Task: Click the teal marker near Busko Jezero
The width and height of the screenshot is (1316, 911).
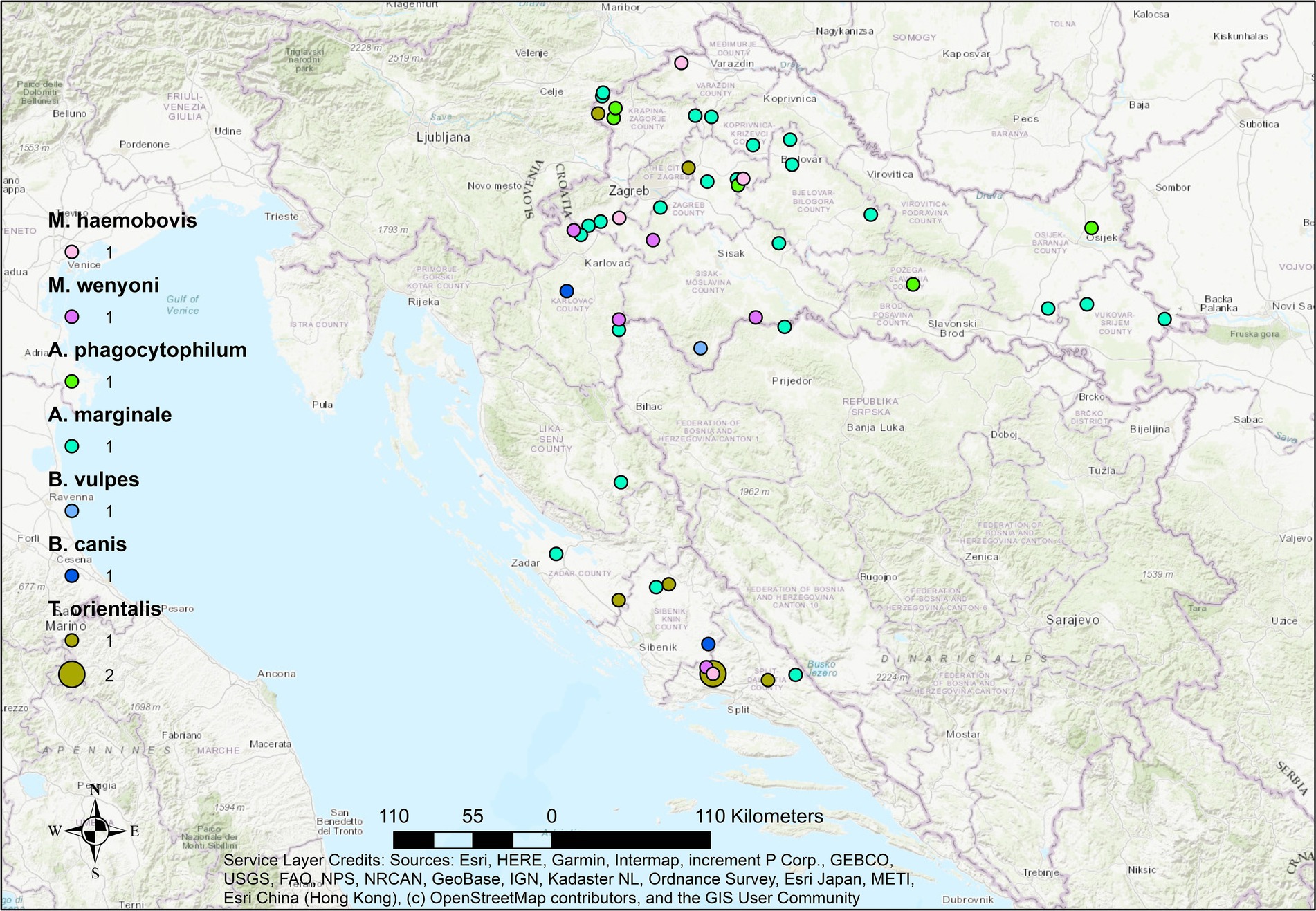Action: pos(796,674)
